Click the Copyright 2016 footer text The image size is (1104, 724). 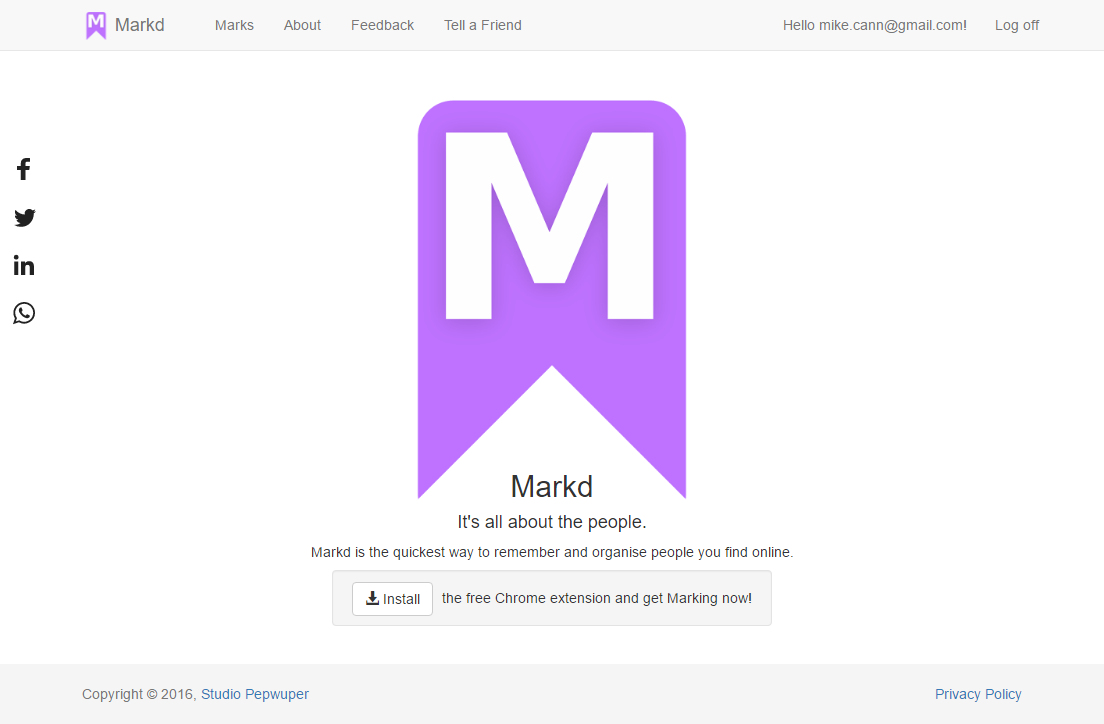pyautogui.click(x=139, y=694)
